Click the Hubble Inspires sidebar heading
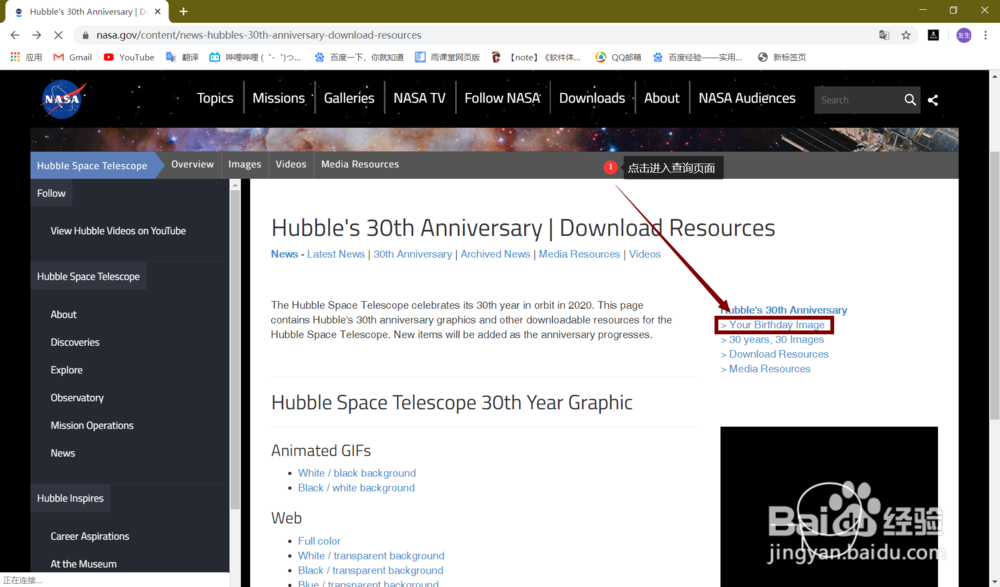 coord(70,498)
